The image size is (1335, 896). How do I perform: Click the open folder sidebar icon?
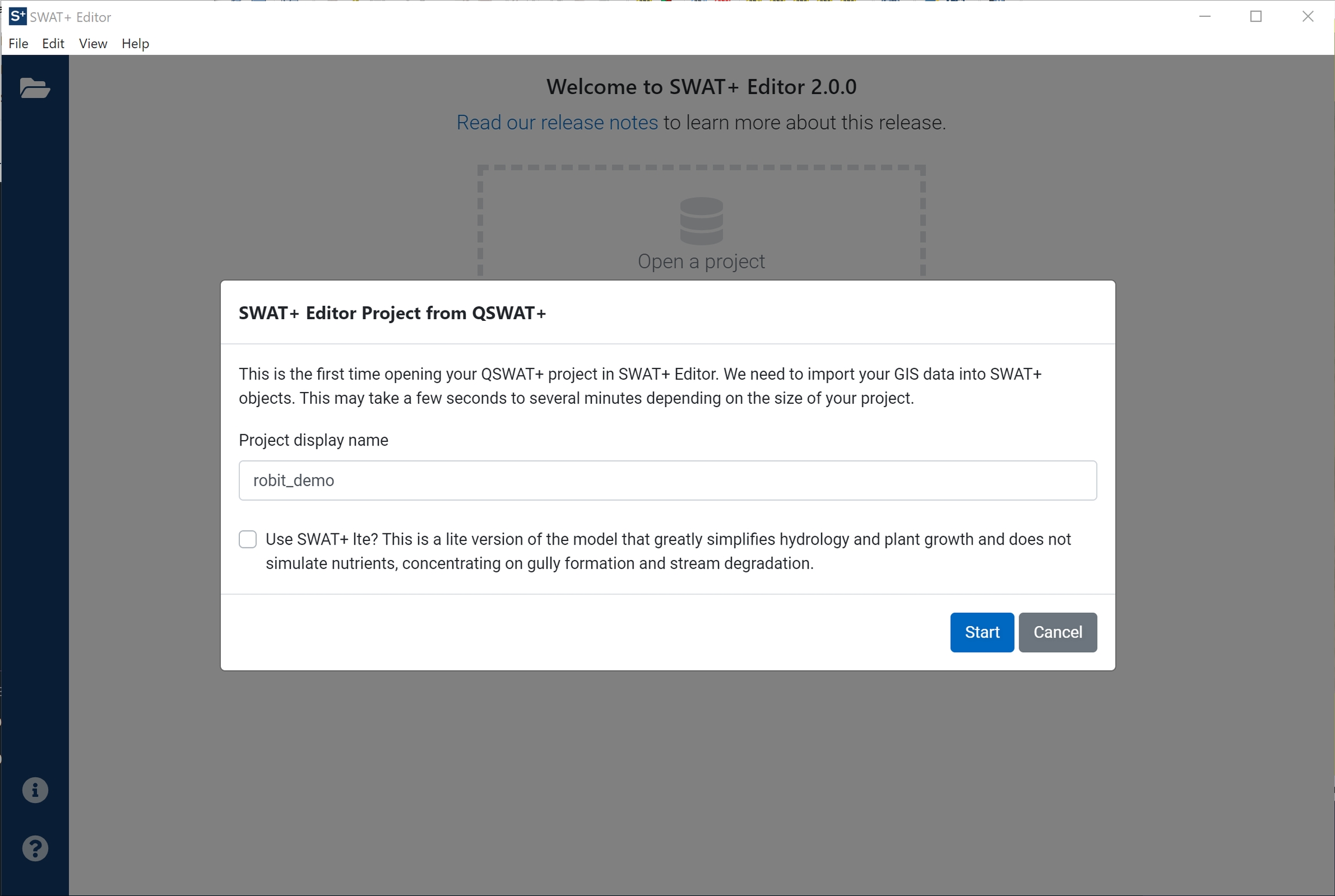click(x=35, y=88)
